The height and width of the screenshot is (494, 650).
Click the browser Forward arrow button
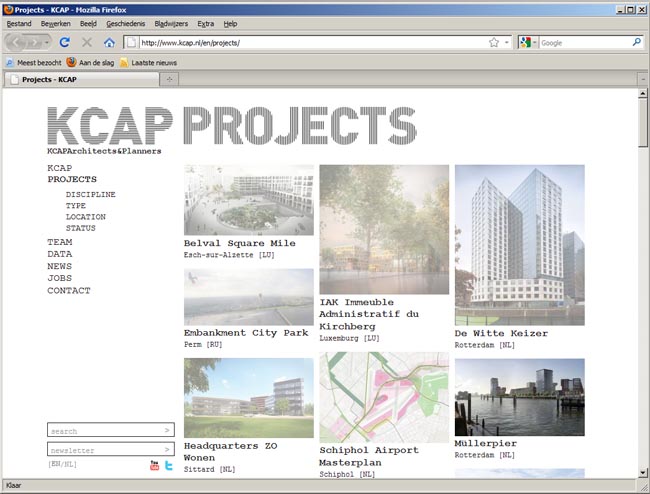(34, 42)
